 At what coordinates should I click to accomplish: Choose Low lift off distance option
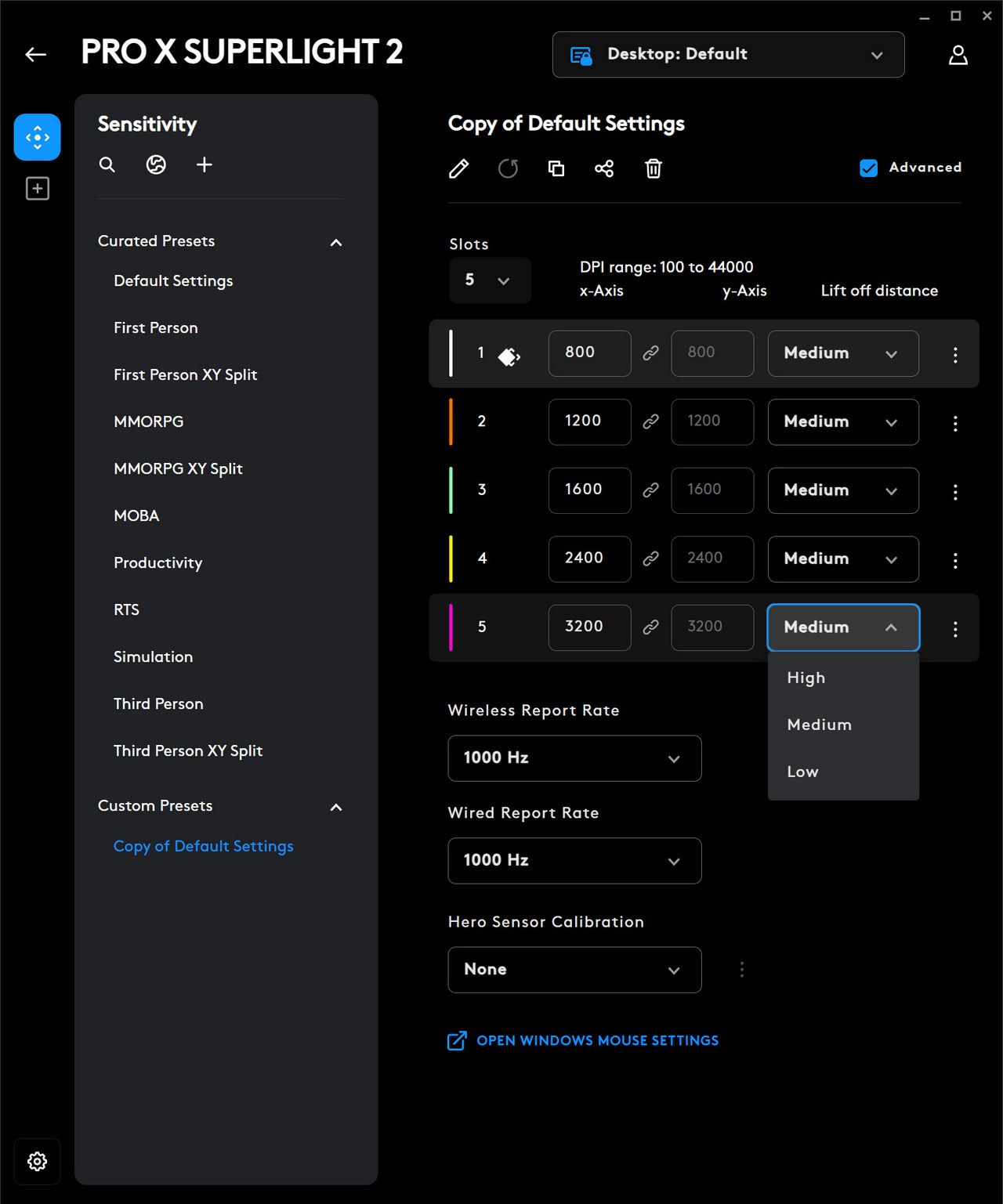point(843,772)
